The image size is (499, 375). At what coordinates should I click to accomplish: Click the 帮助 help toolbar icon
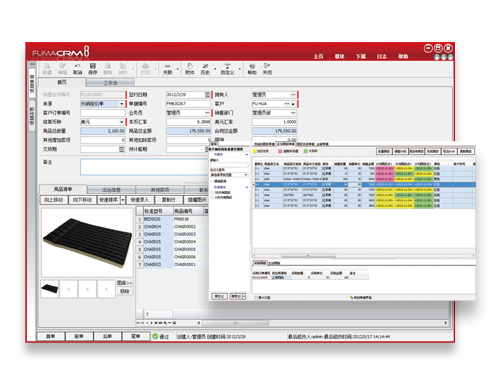click(x=252, y=69)
